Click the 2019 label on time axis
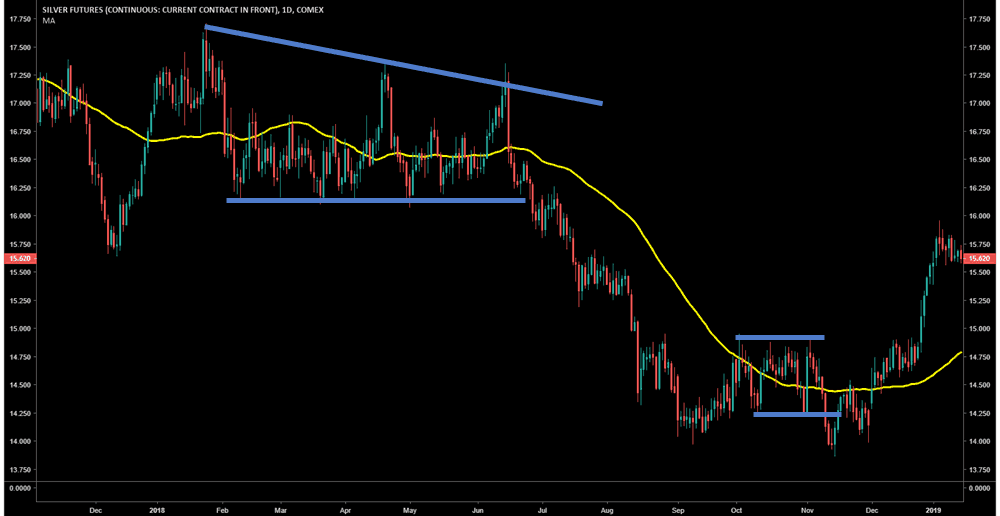 tap(933, 510)
